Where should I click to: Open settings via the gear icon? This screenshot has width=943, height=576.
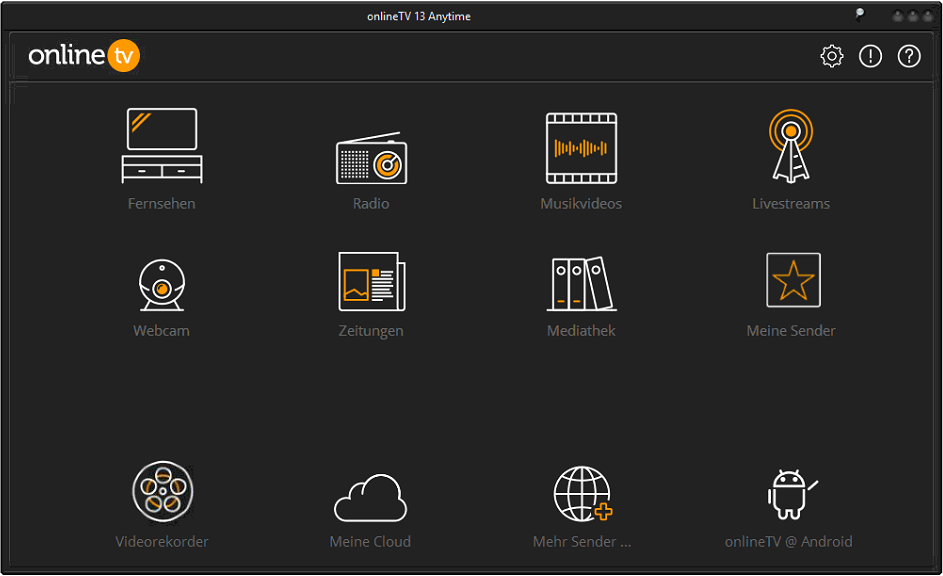pos(832,57)
